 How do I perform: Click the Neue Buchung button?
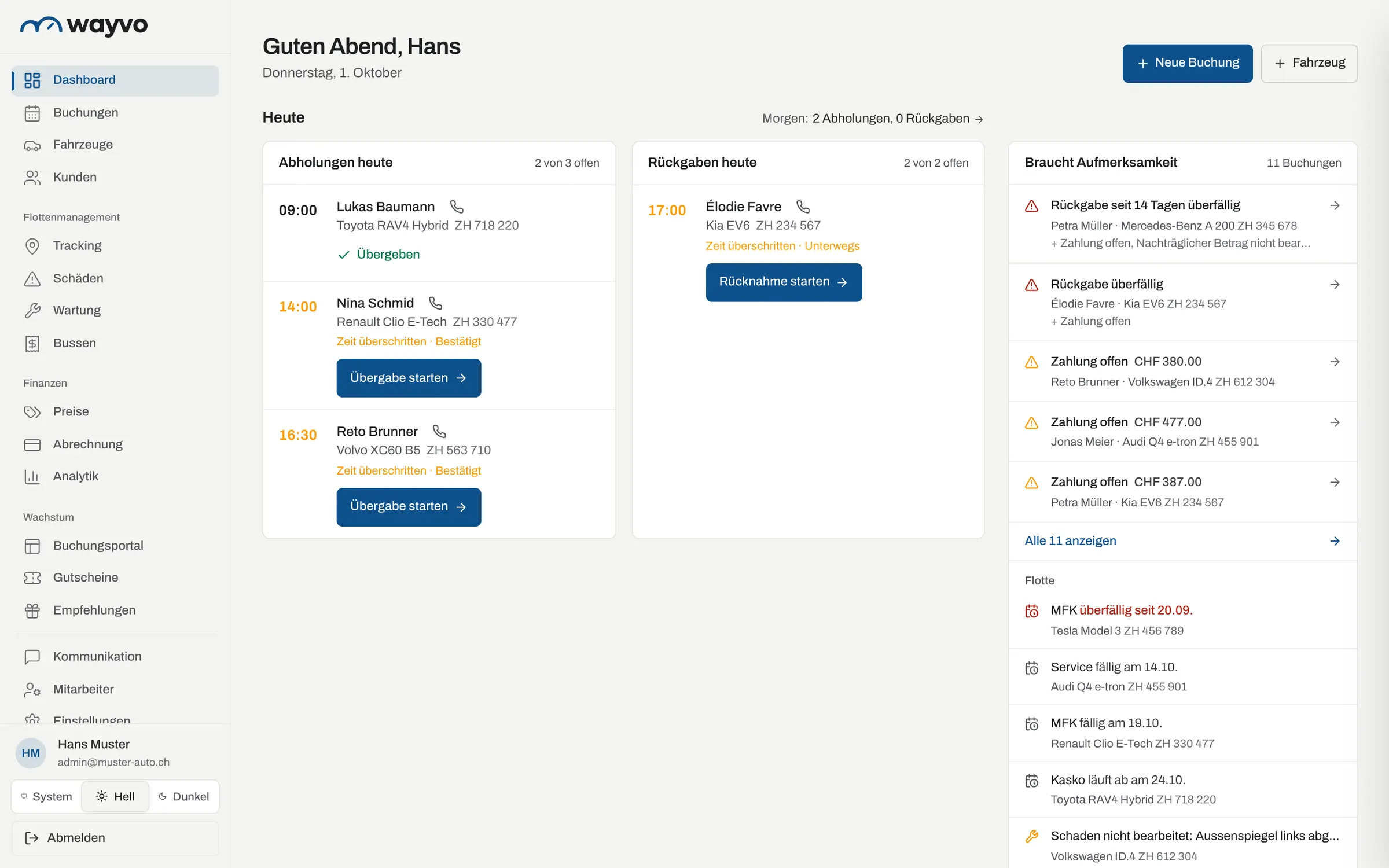tap(1188, 63)
